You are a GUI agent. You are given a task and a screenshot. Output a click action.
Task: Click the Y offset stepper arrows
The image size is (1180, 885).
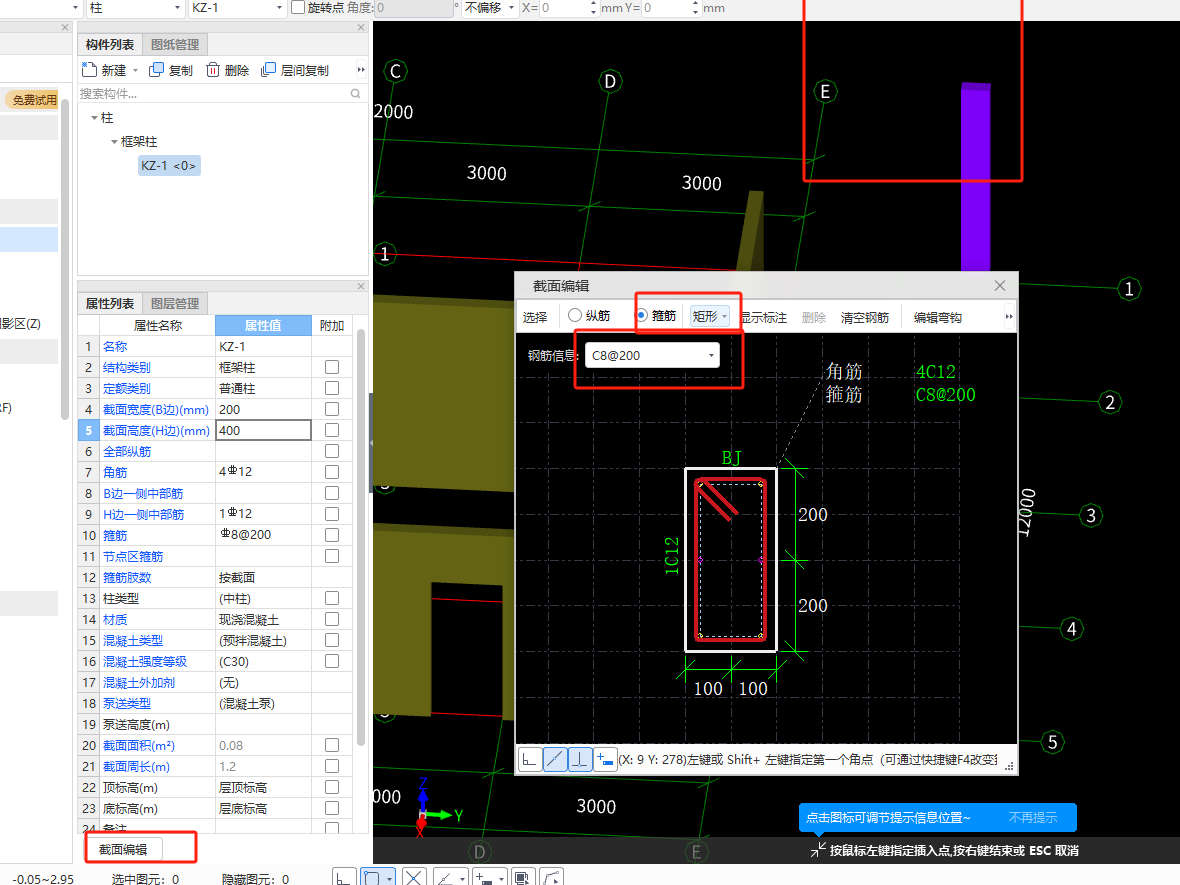pos(695,8)
